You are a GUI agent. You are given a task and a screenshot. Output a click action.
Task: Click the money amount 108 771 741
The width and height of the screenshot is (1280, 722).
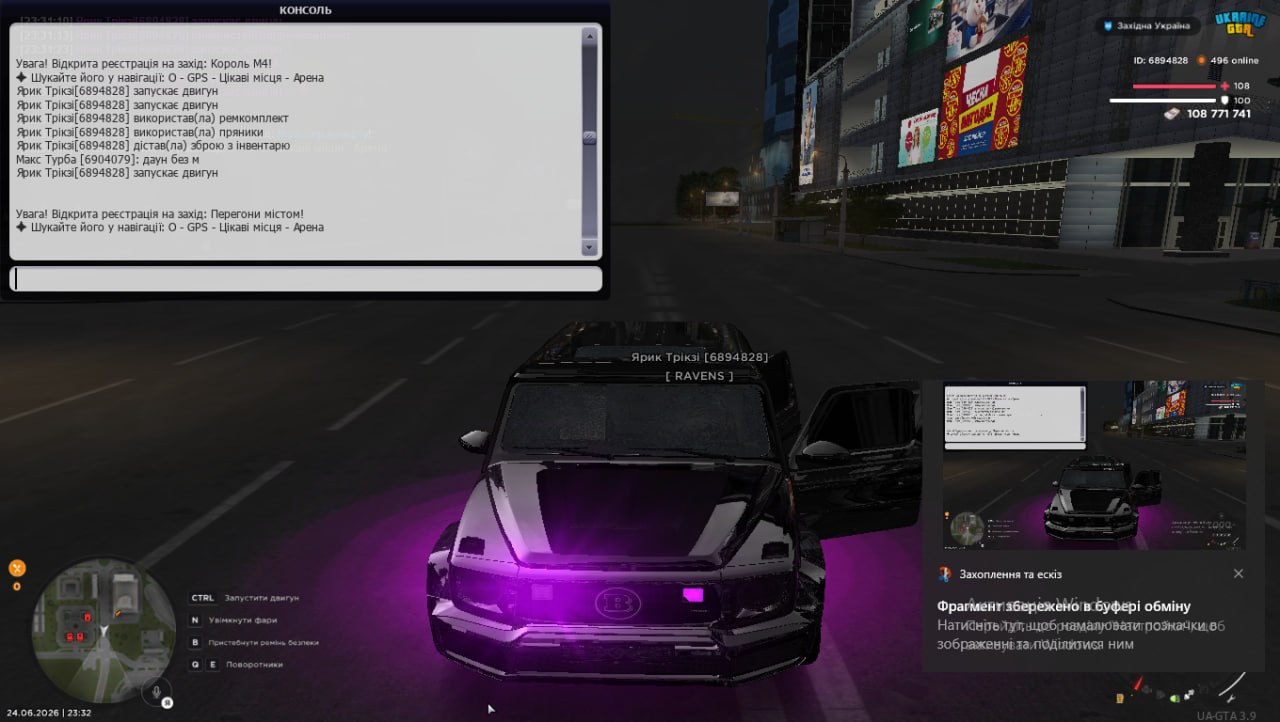(x=1219, y=114)
